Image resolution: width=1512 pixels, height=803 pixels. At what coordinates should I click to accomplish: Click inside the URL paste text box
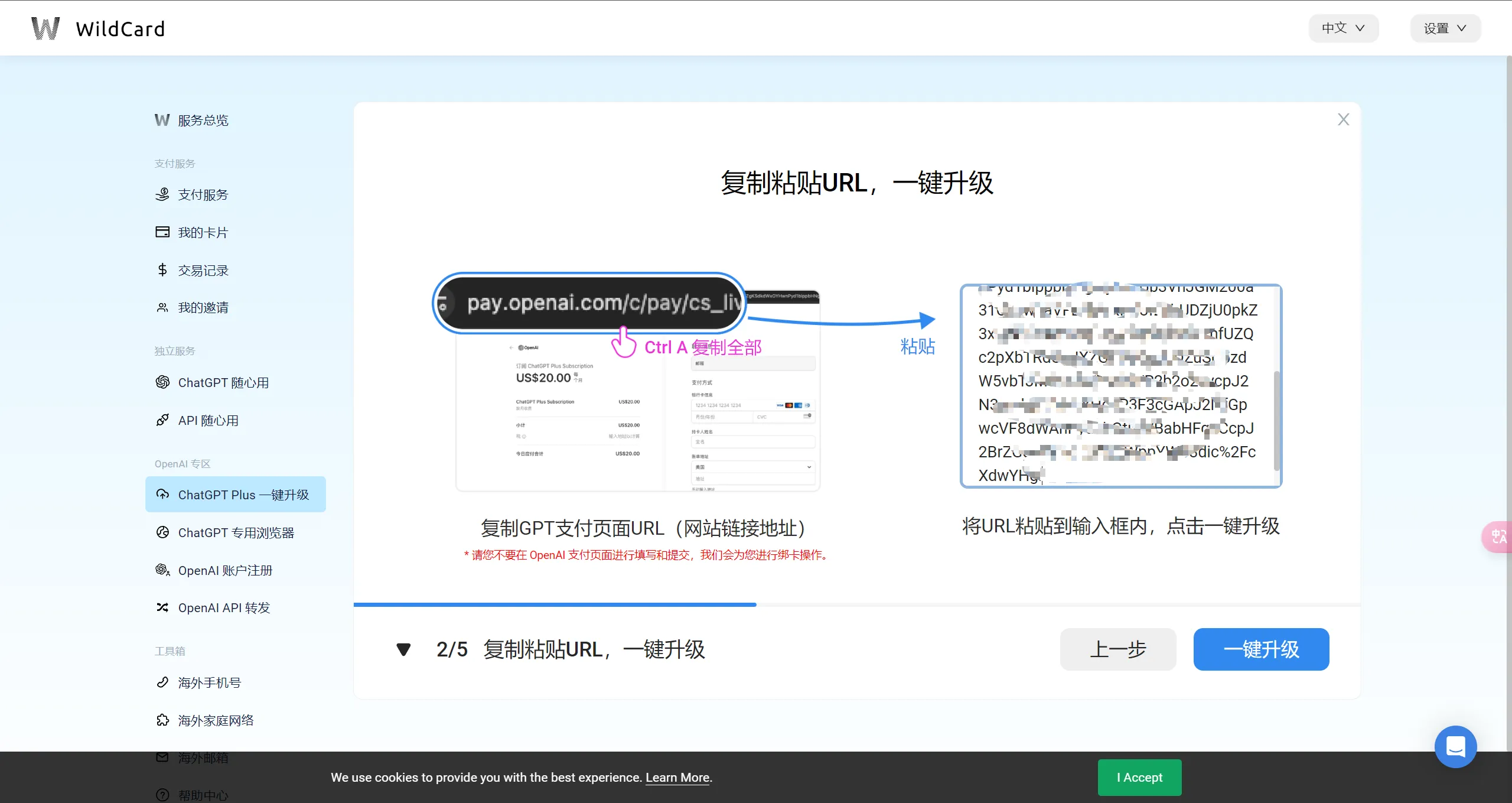[x=1120, y=386]
